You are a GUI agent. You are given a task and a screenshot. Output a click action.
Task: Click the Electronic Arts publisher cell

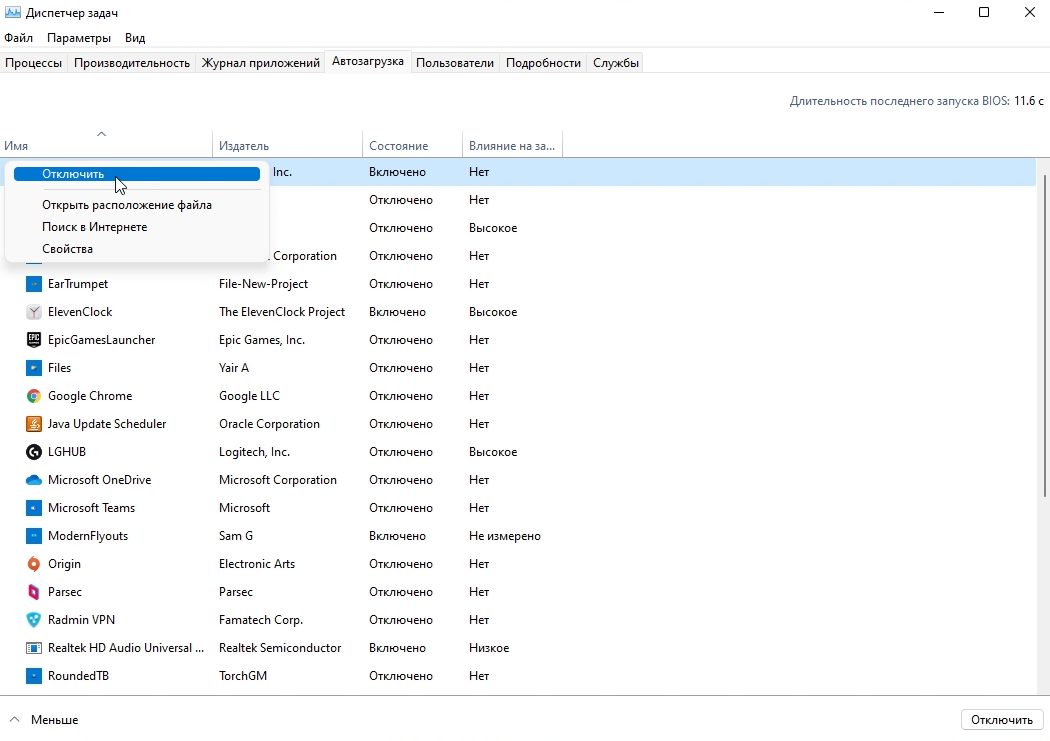pos(257,564)
